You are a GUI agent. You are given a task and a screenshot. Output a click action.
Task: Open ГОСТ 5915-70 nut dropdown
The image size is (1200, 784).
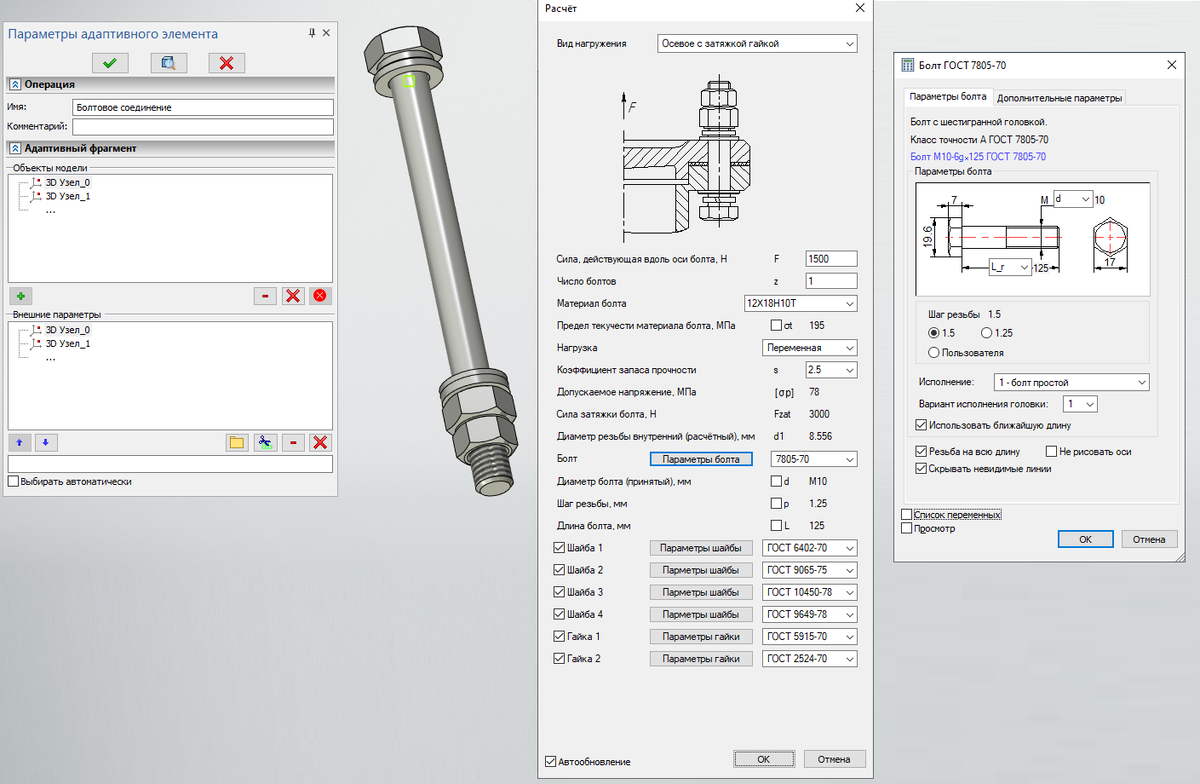[809, 636]
